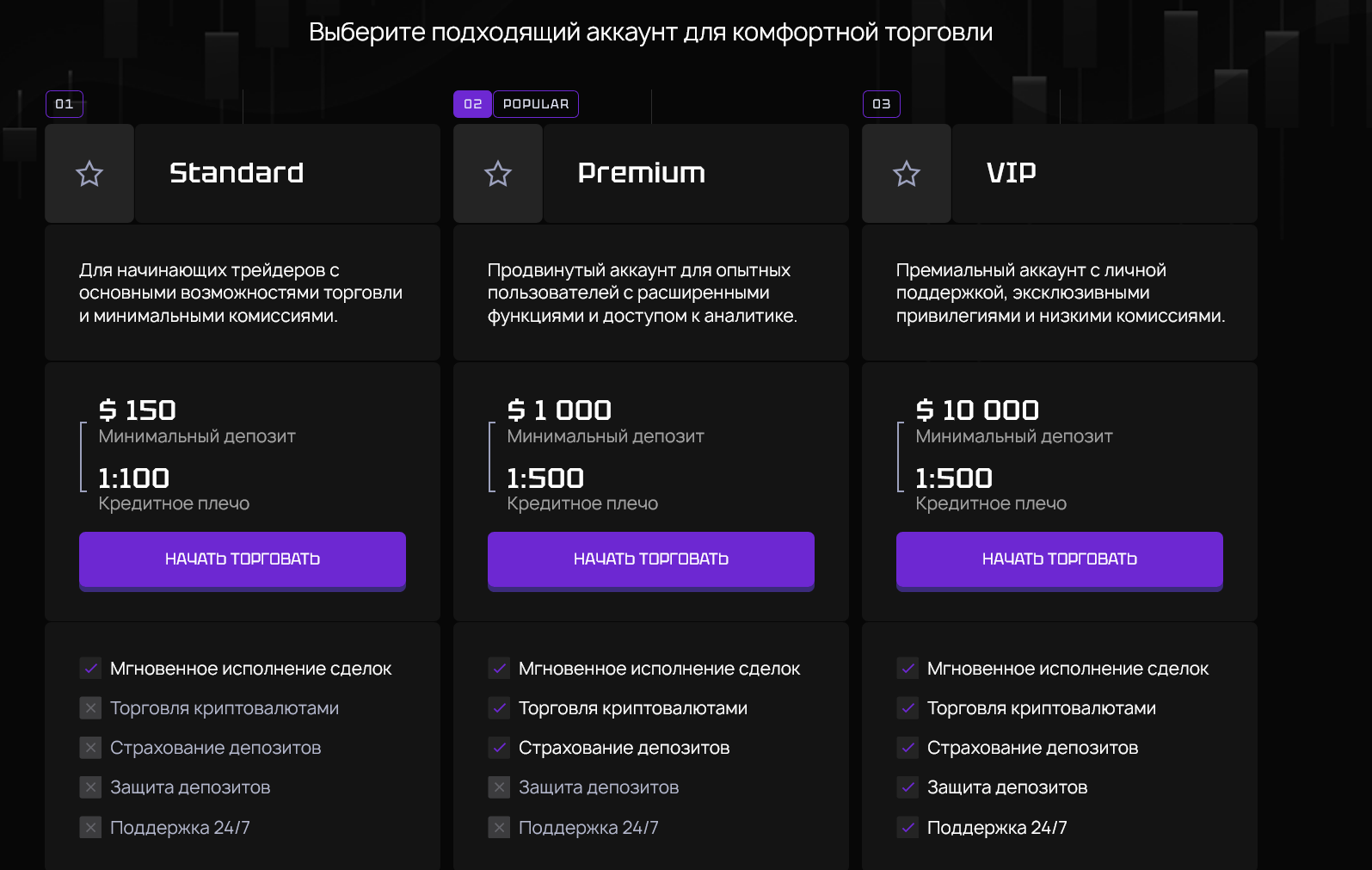Click the star icon beside Premium

click(x=498, y=174)
